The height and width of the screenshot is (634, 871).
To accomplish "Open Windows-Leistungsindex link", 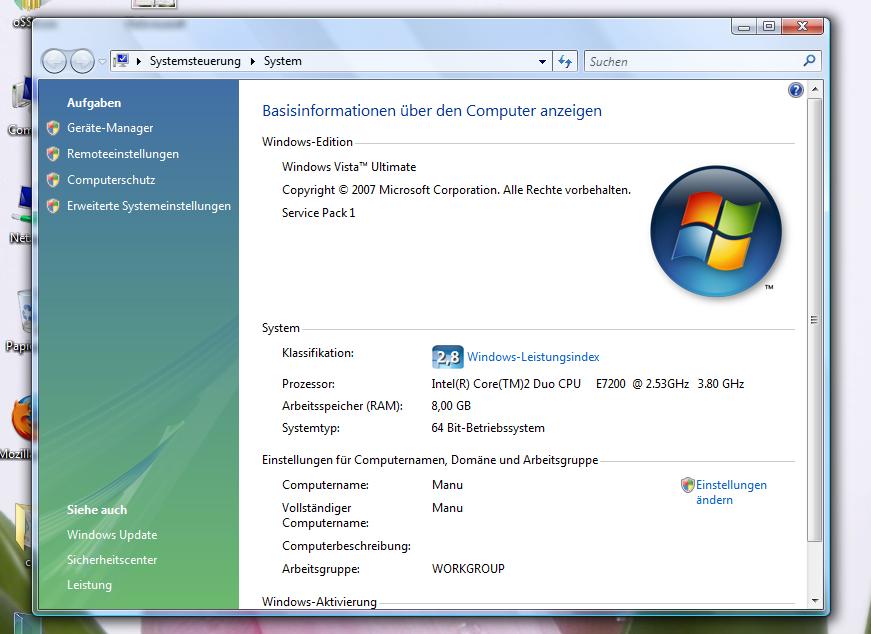I will coord(533,357).
